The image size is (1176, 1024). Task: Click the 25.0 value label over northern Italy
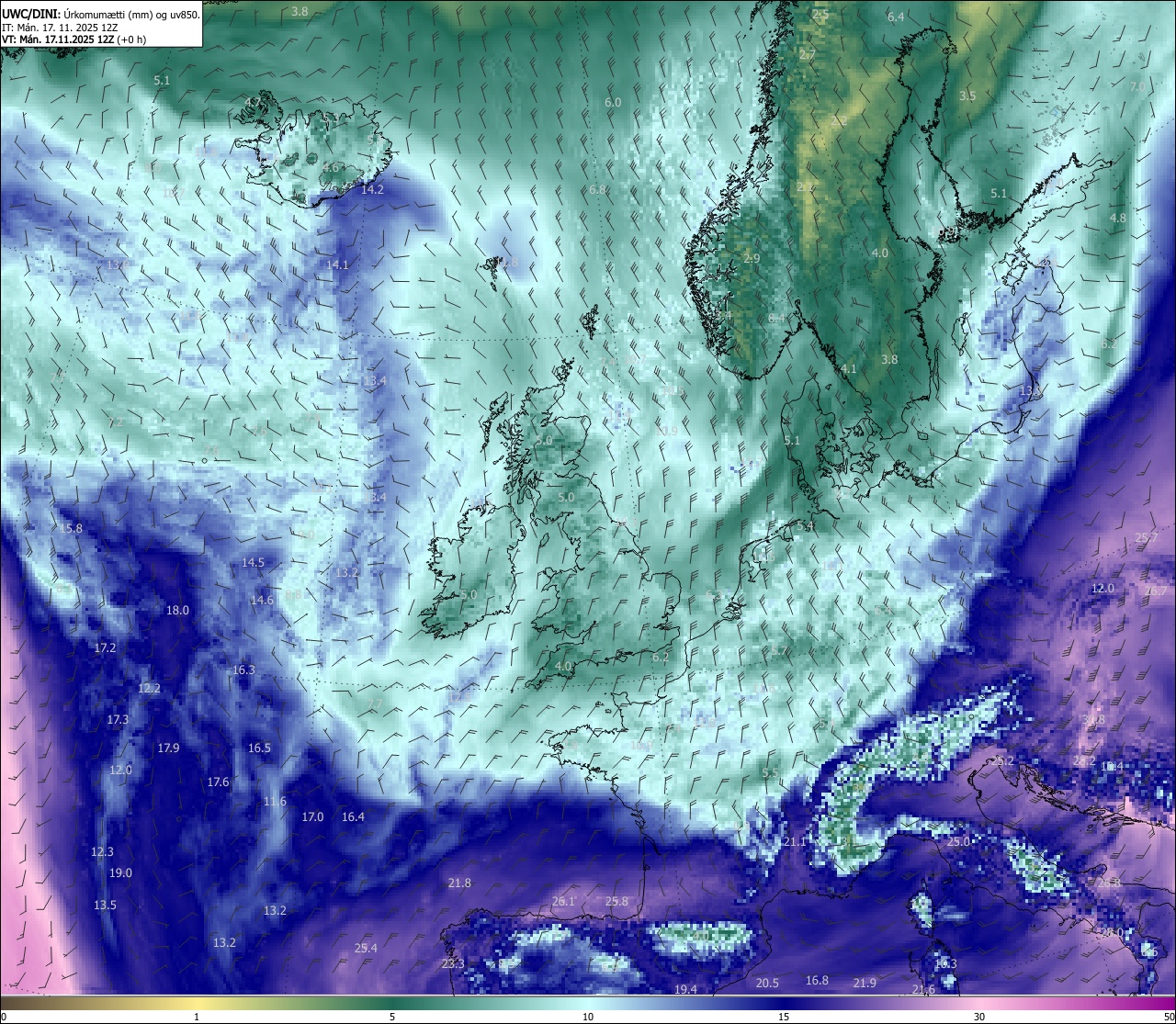[958, 842]
